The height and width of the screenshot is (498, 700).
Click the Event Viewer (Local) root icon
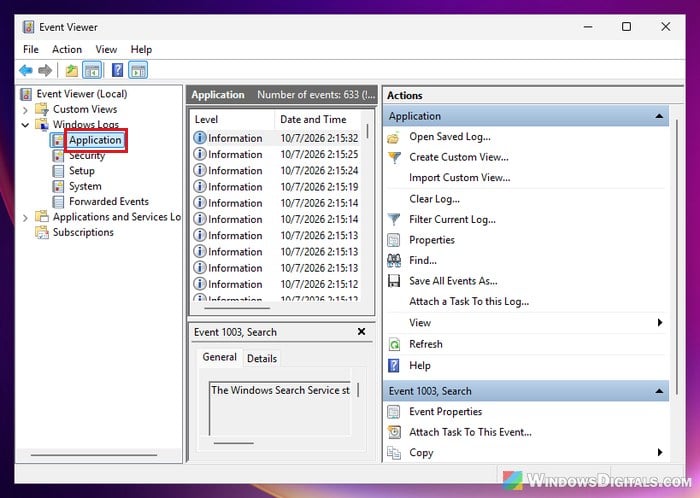pos(26,94)
